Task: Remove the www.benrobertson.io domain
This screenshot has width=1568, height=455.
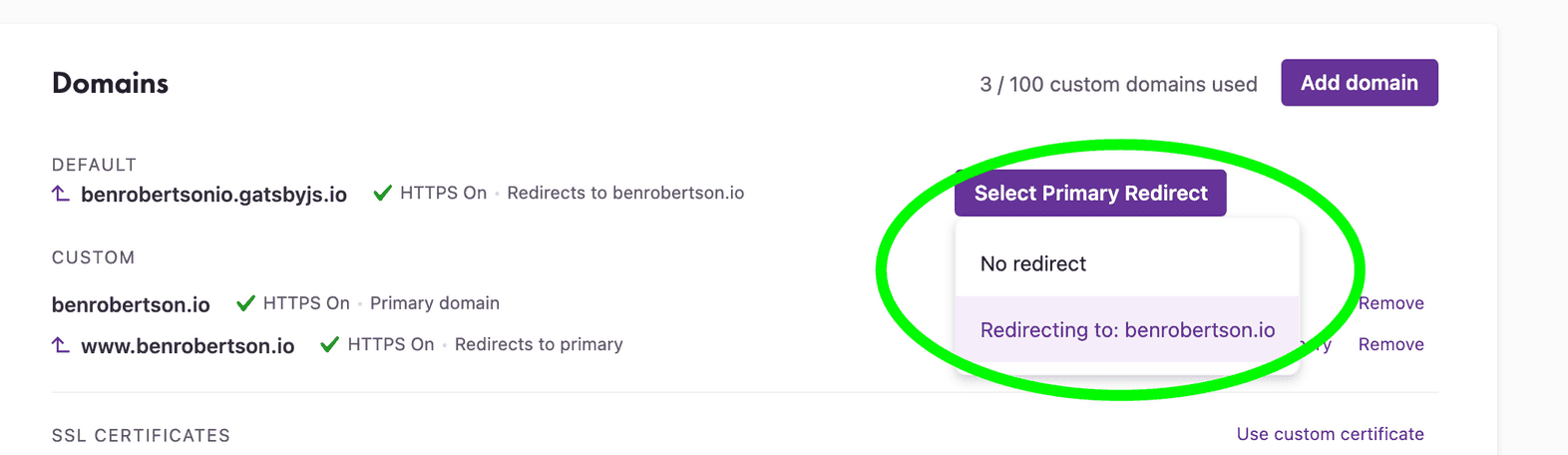Action: (x=1390, y=344)
